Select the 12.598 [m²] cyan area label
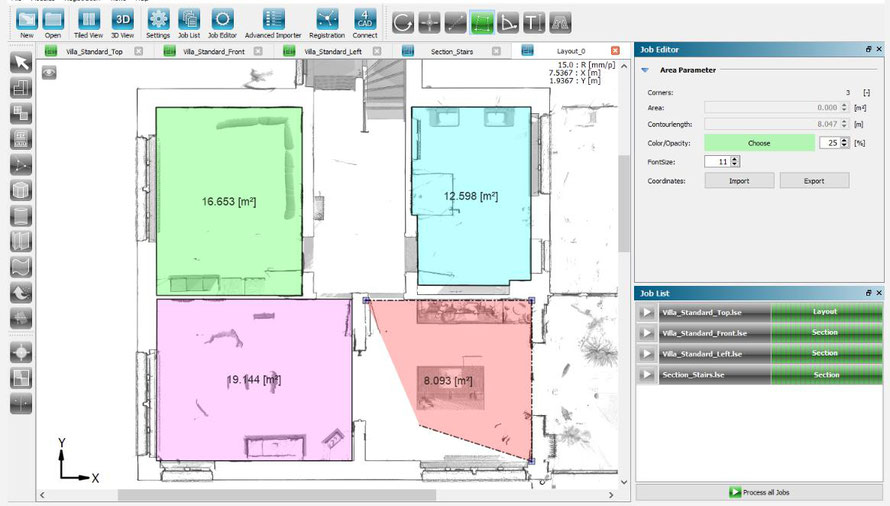890x506 pixels. click(x=471, y=196)
